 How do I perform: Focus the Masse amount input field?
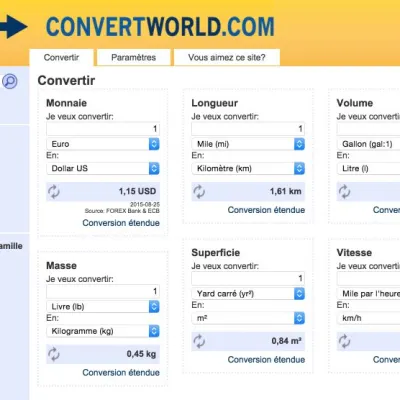point(103,291)
